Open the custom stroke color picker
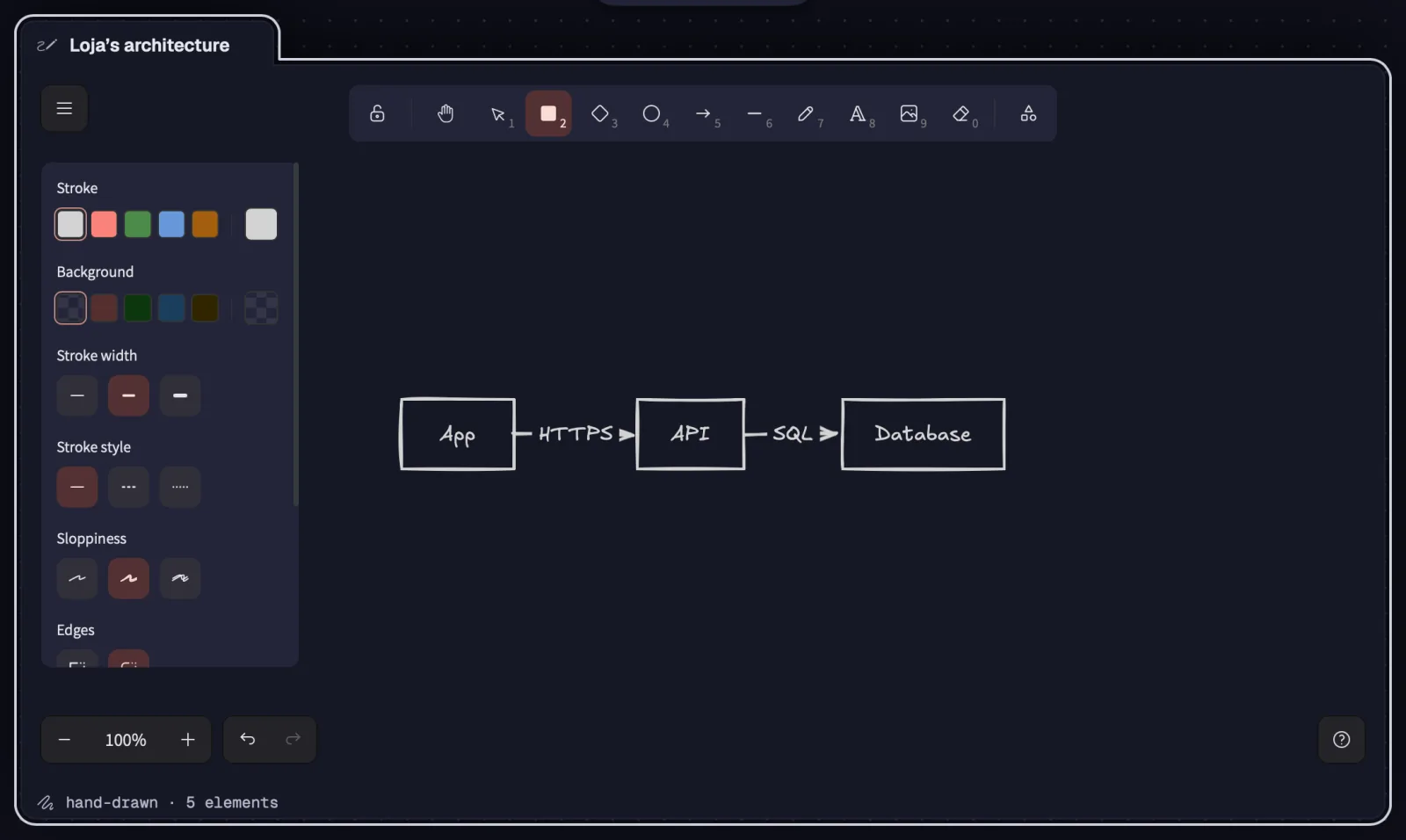 tap(261, 224)
